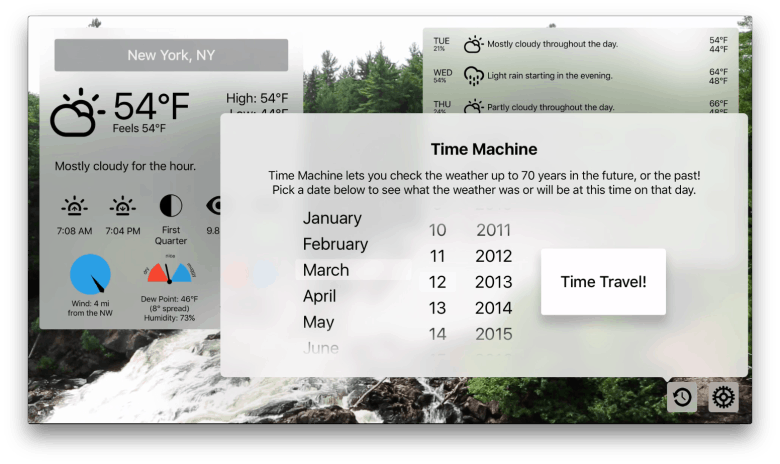Select January in the month picker
The height and width of the screenshot is (464, 780).
tap(332, 218)
